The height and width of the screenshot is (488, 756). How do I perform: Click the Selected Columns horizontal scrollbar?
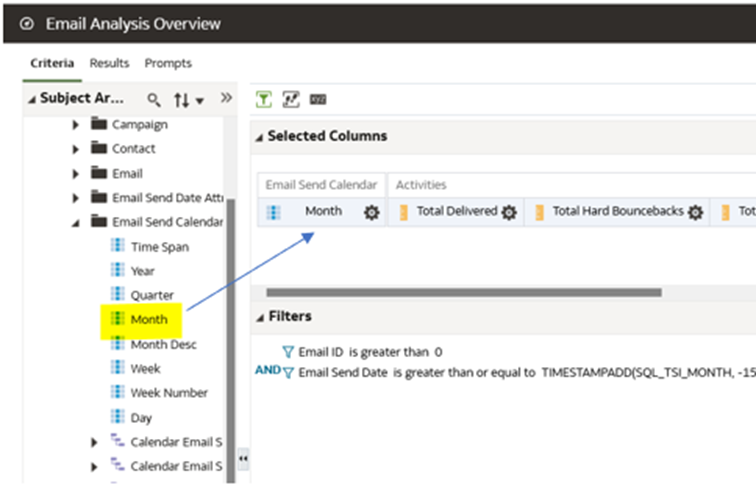[x=464, y=292]
